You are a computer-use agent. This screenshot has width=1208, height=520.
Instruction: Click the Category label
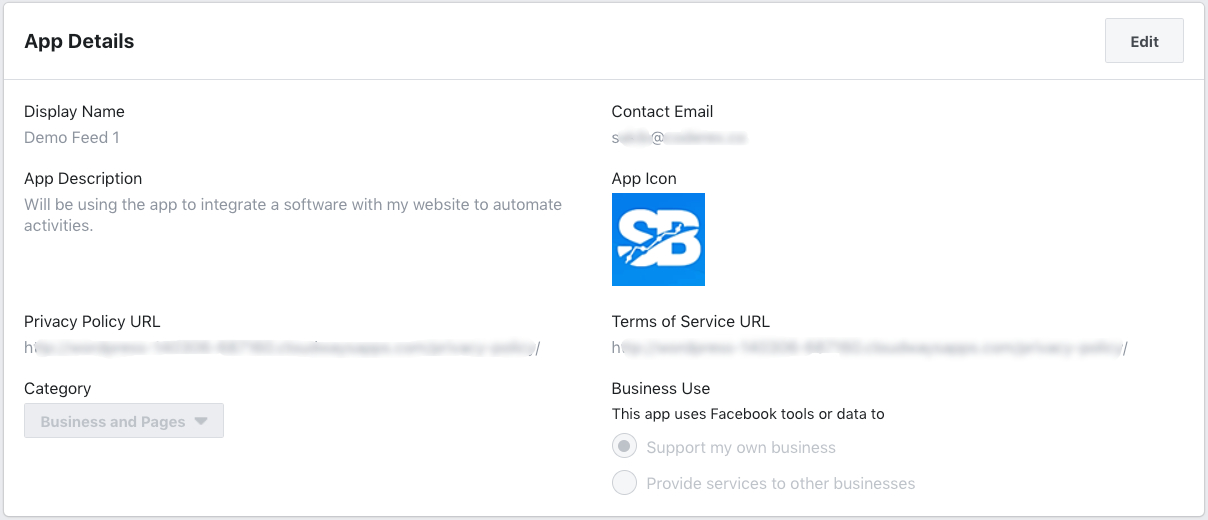(57, 388)
